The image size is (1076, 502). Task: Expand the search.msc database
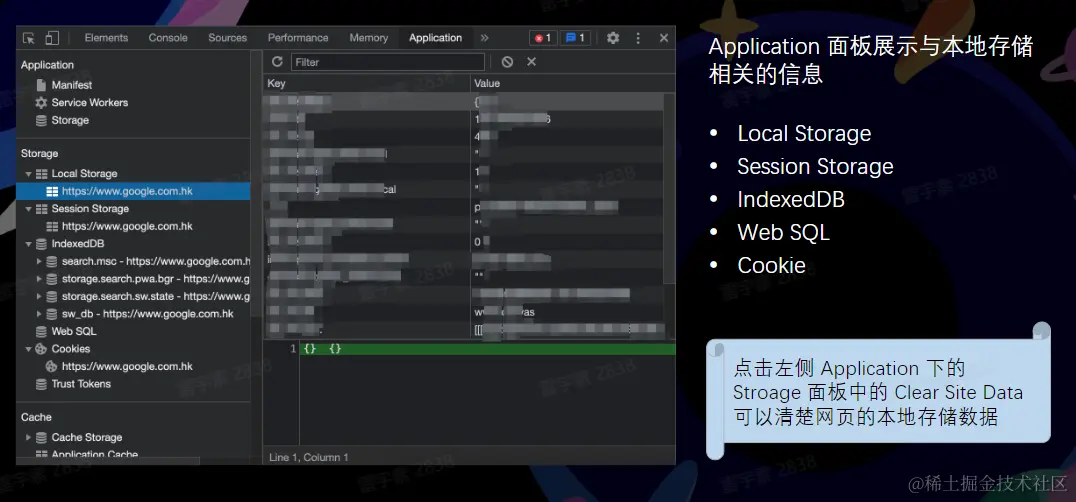39,261
